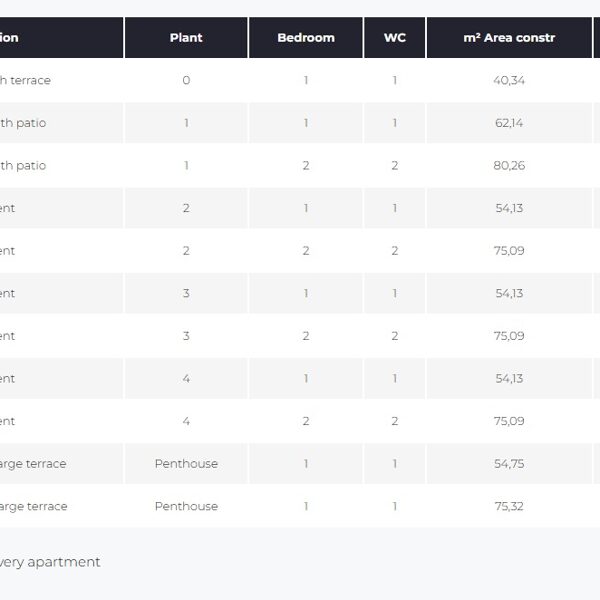Select the 75,32 area cell
This screenshot has width=600, height=600.
(509, 507)
